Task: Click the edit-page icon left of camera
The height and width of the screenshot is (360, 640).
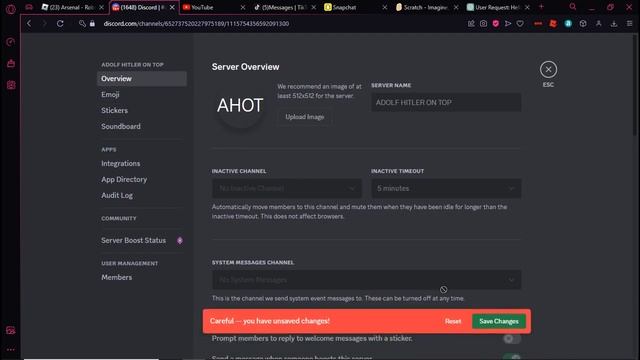Action: (471, 24)
